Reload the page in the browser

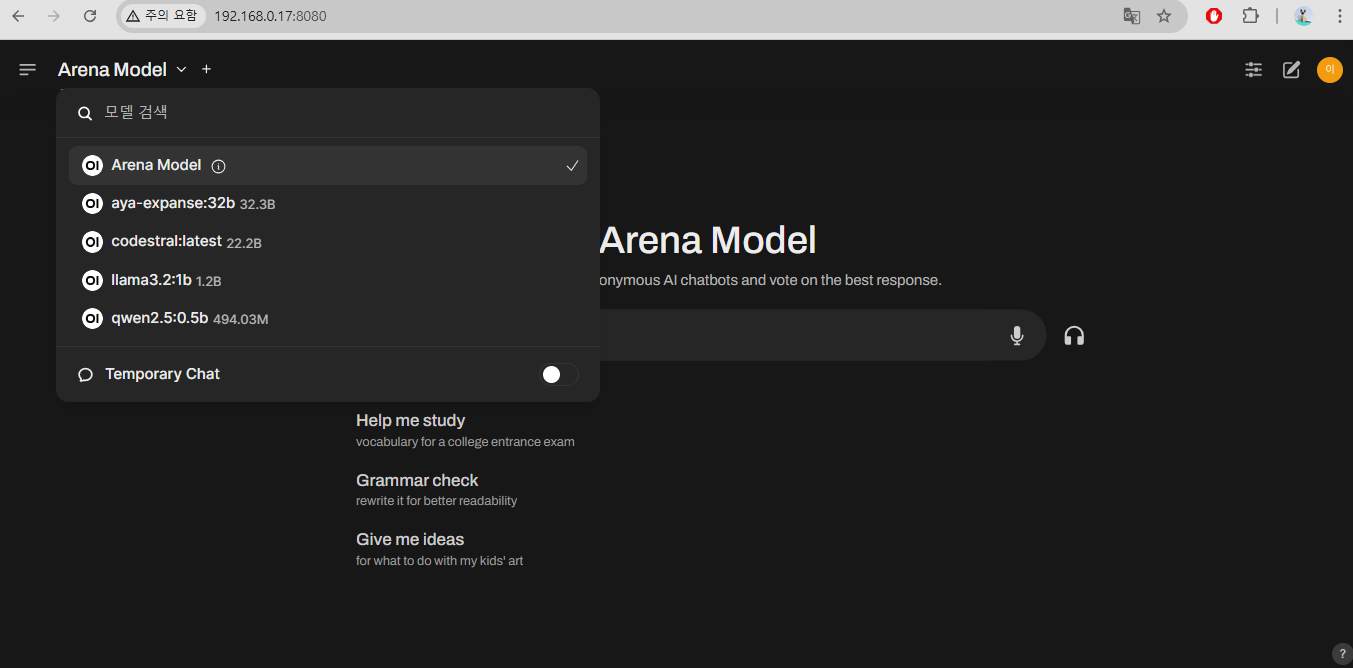[90, 16]
